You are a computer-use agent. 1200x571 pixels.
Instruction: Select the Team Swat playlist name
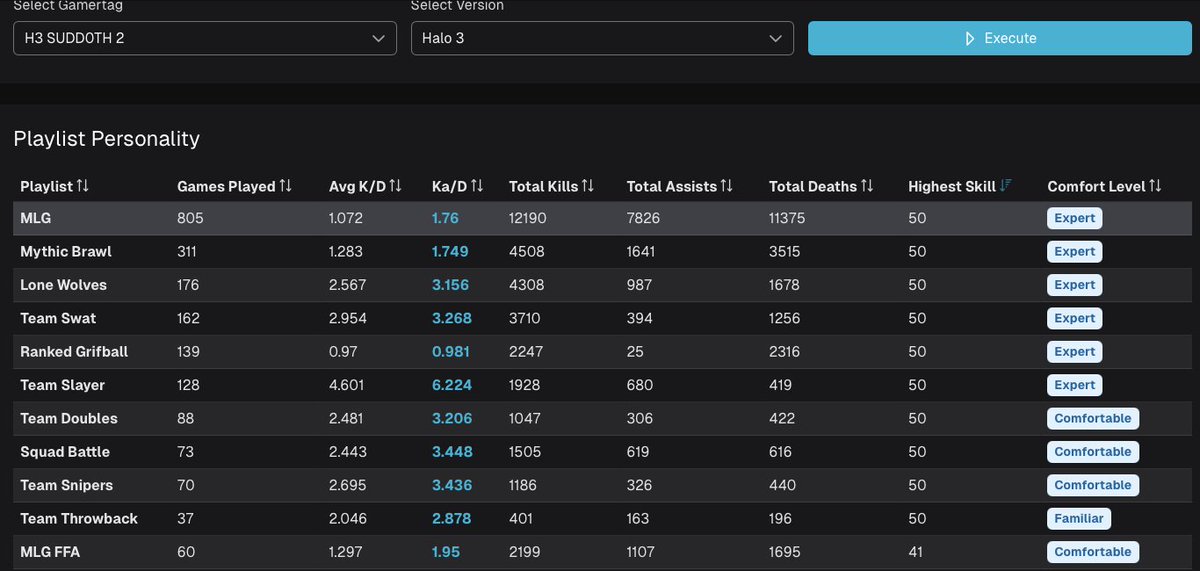(x=58, y=318)
